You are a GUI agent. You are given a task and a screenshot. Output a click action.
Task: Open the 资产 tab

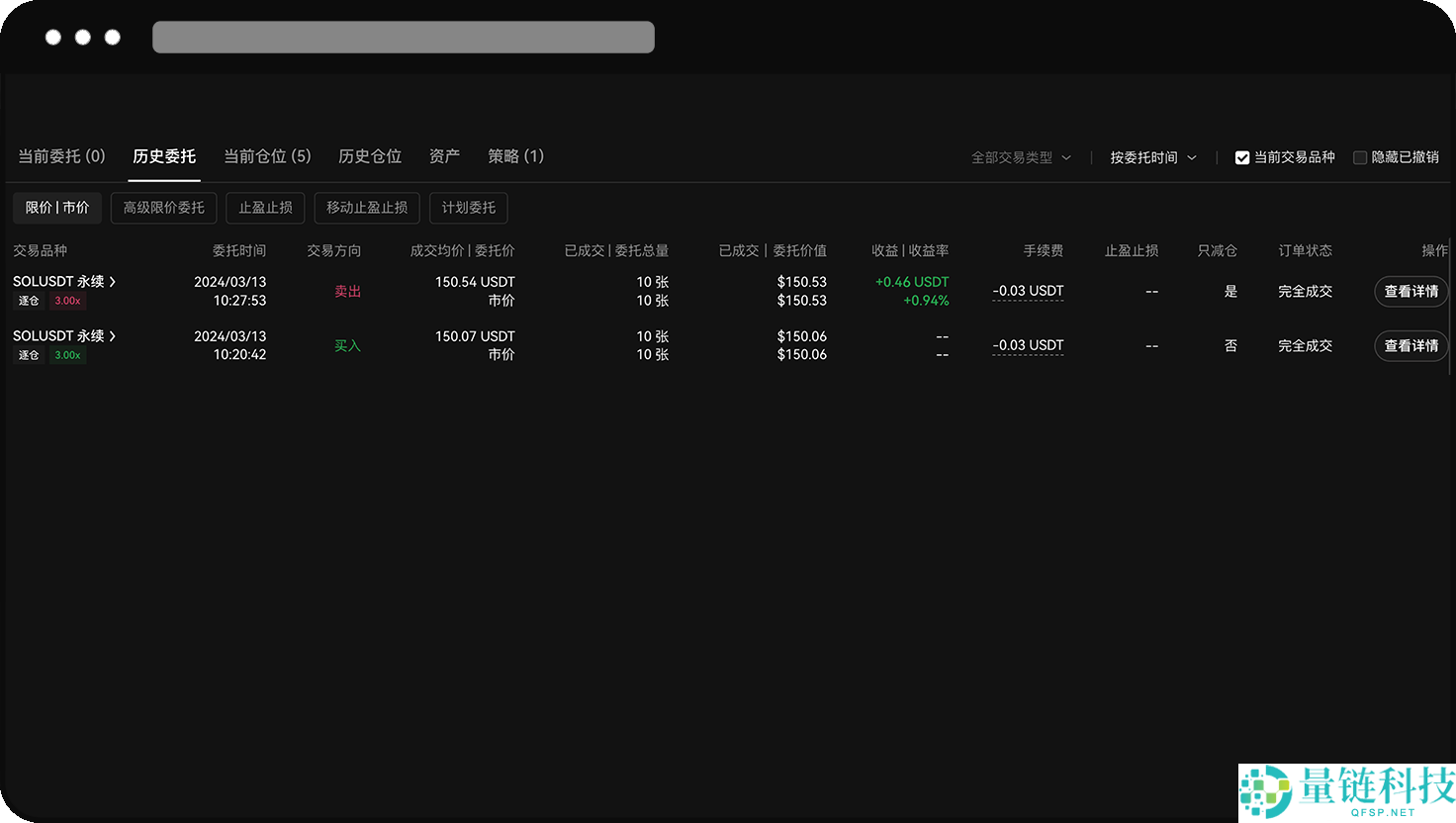(x=443, y=156)
